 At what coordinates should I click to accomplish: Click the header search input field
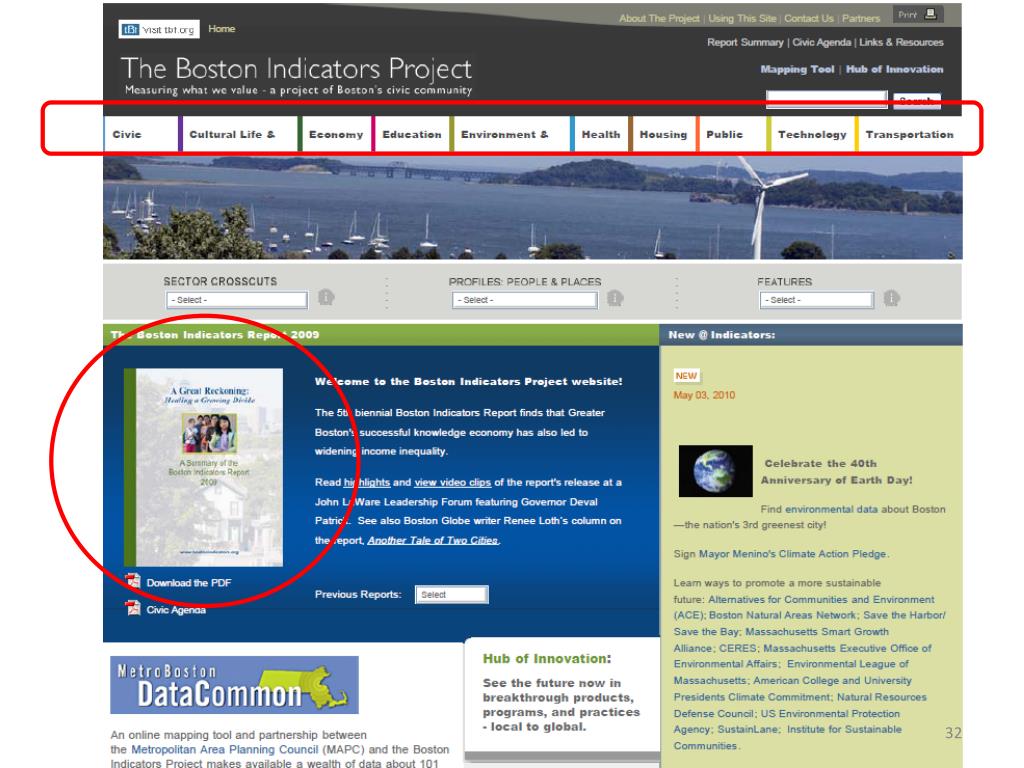[x=826, y=99]
